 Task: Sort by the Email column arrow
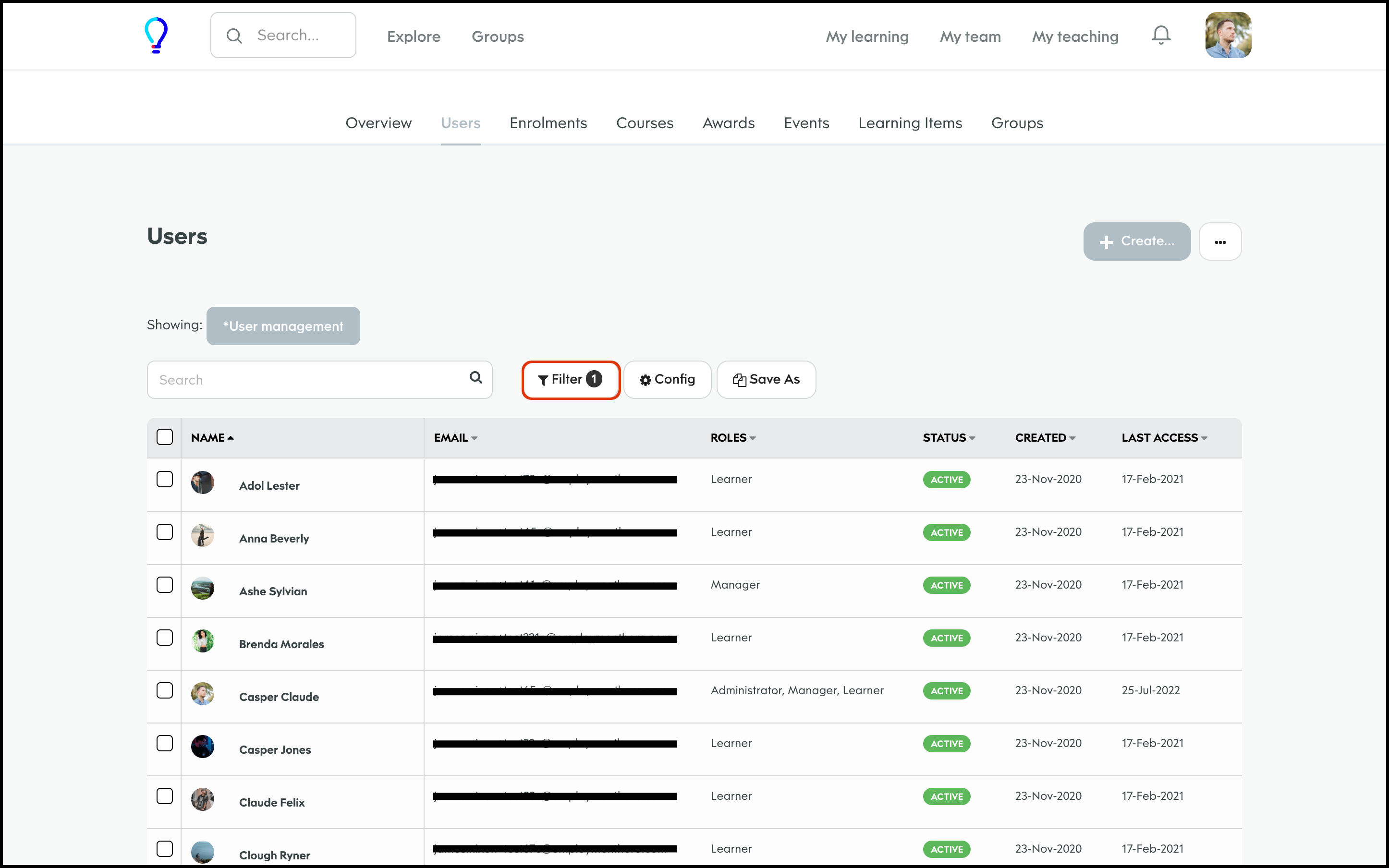475,438
